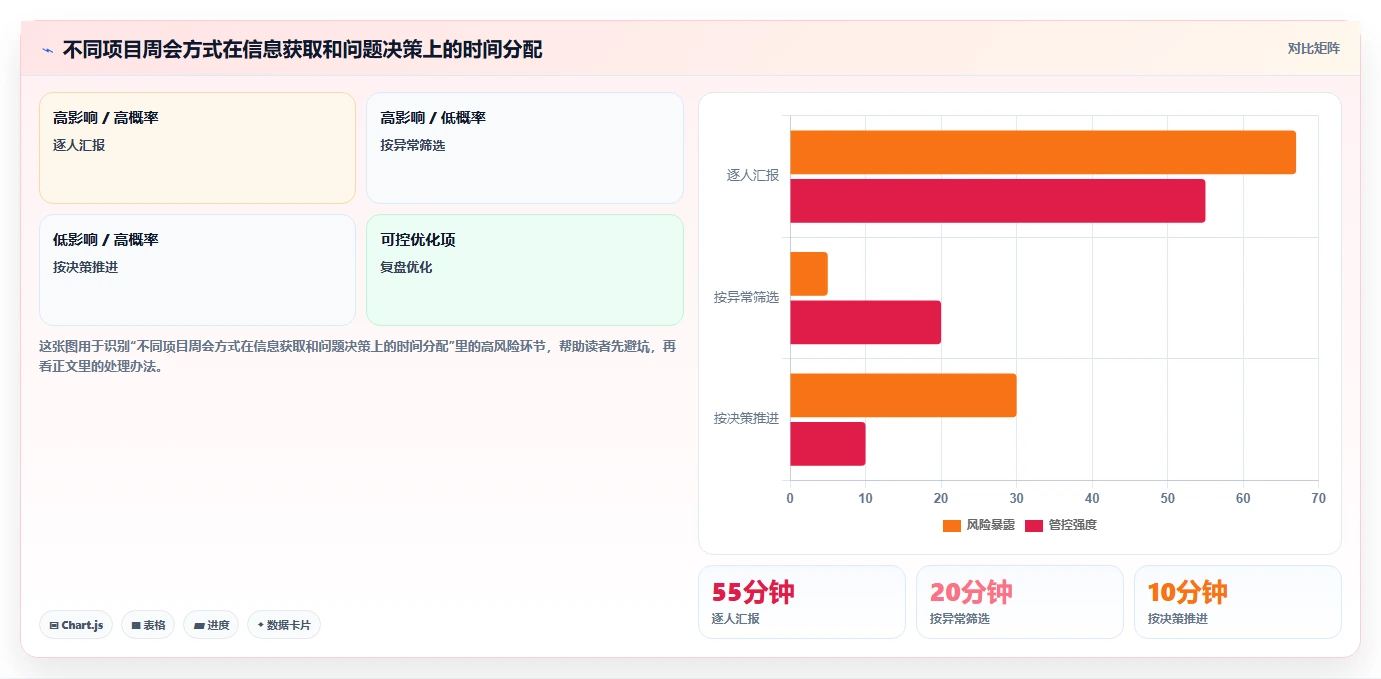This screenshot has height=679, width=1381.
Task: Click the Chart.js tag
Action: pos(76,625)
